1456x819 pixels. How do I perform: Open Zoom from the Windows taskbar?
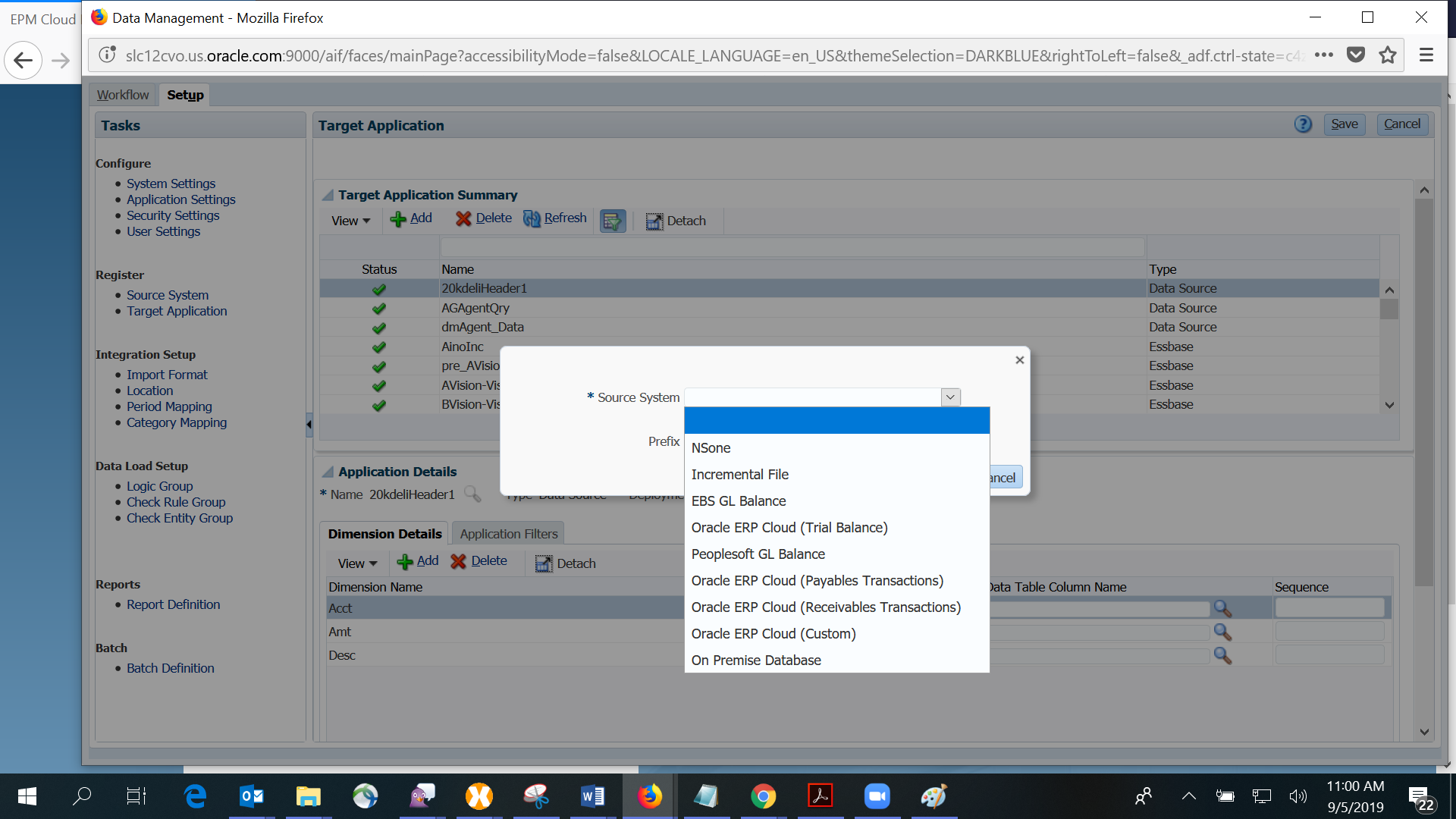click(x=877, y=796)
